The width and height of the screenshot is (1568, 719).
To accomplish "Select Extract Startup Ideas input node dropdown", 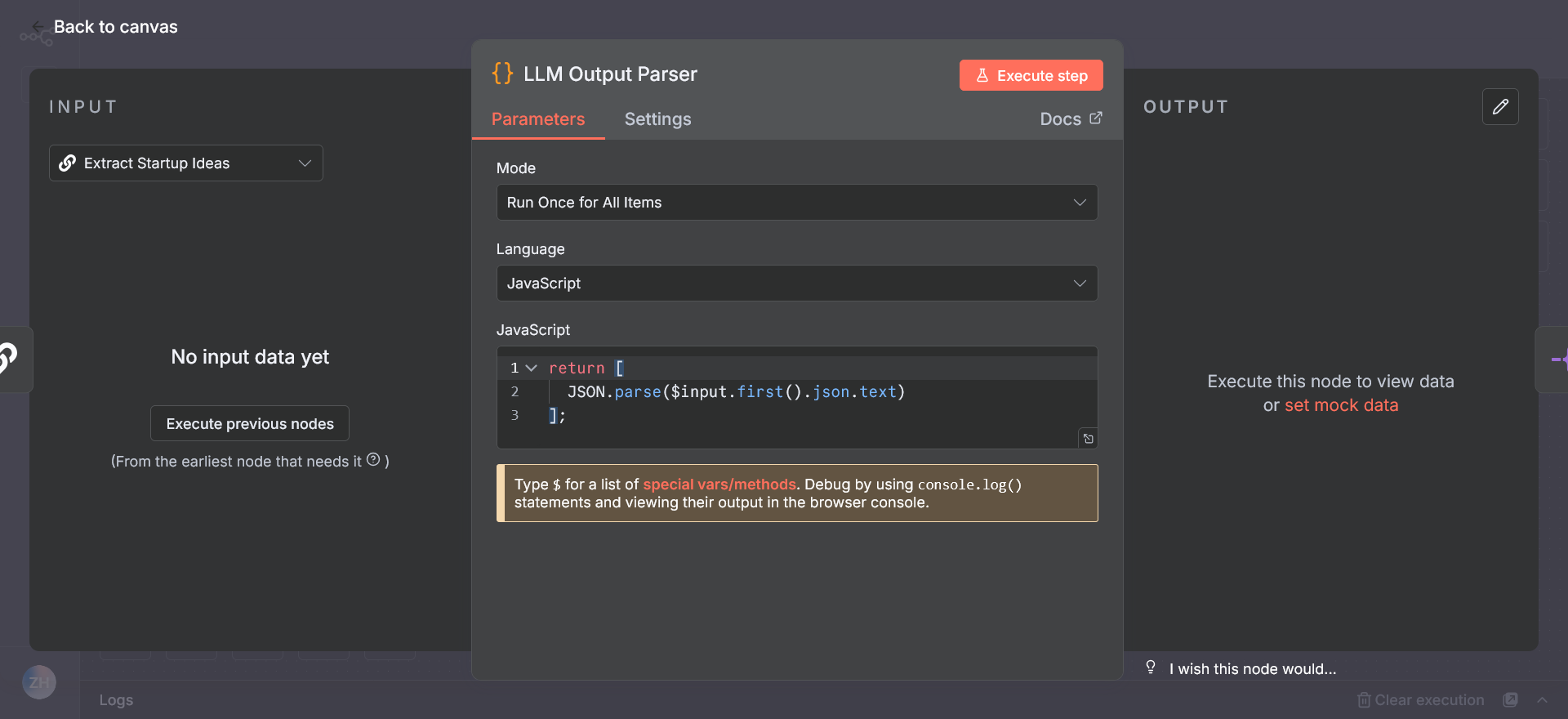I will [x=186, y=163].
